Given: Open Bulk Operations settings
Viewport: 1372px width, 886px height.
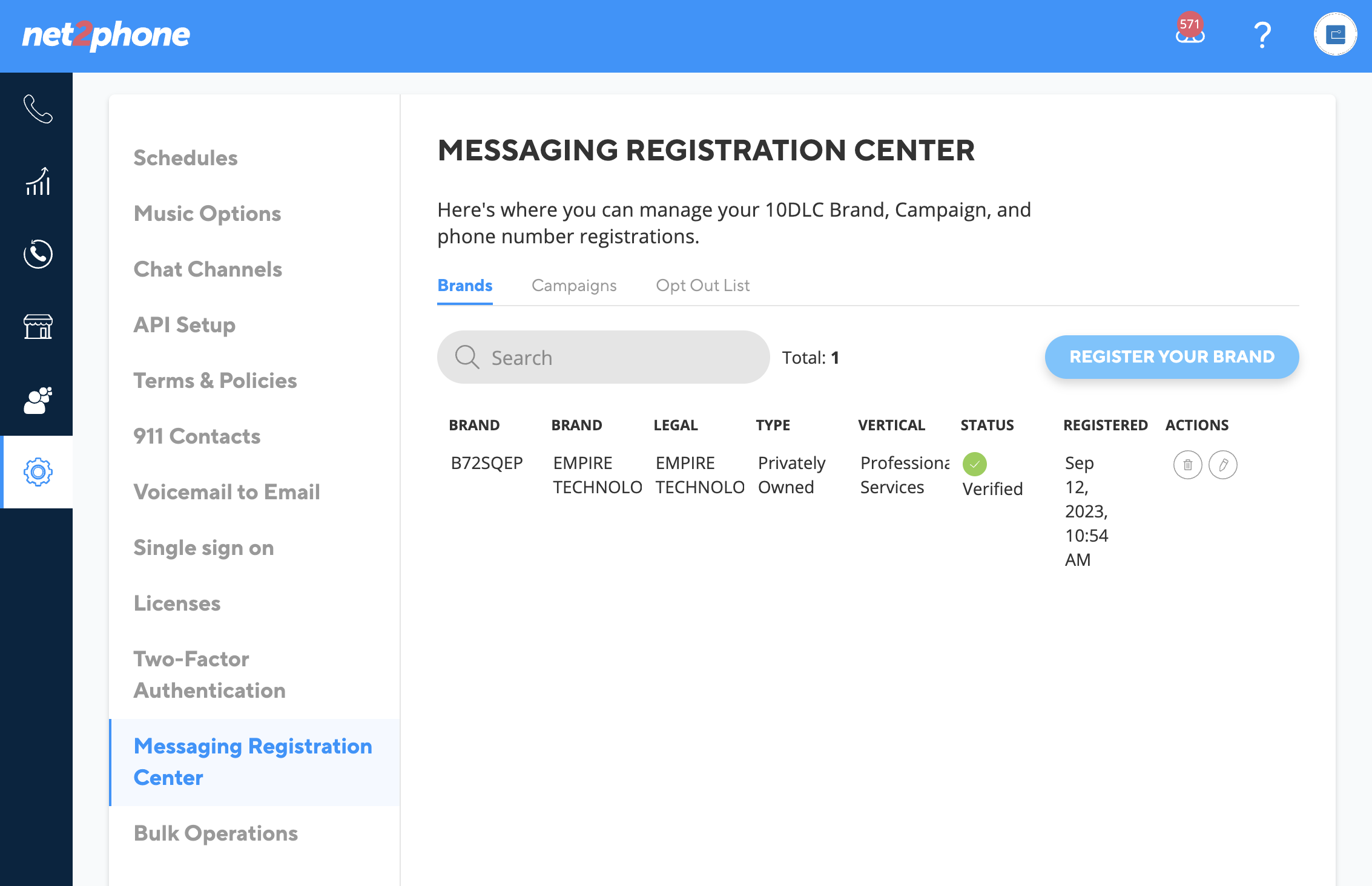Looking at the screenshot, I should 216,833.
